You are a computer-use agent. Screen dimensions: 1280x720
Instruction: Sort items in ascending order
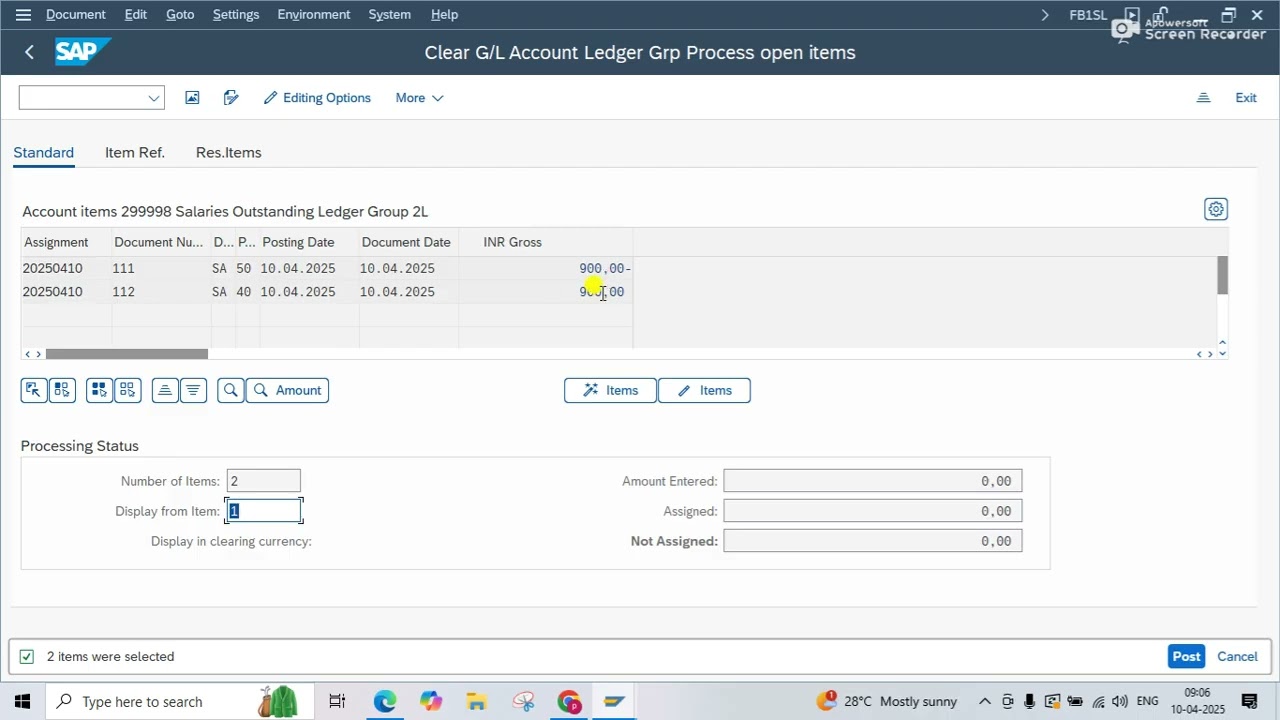[165, 390]
